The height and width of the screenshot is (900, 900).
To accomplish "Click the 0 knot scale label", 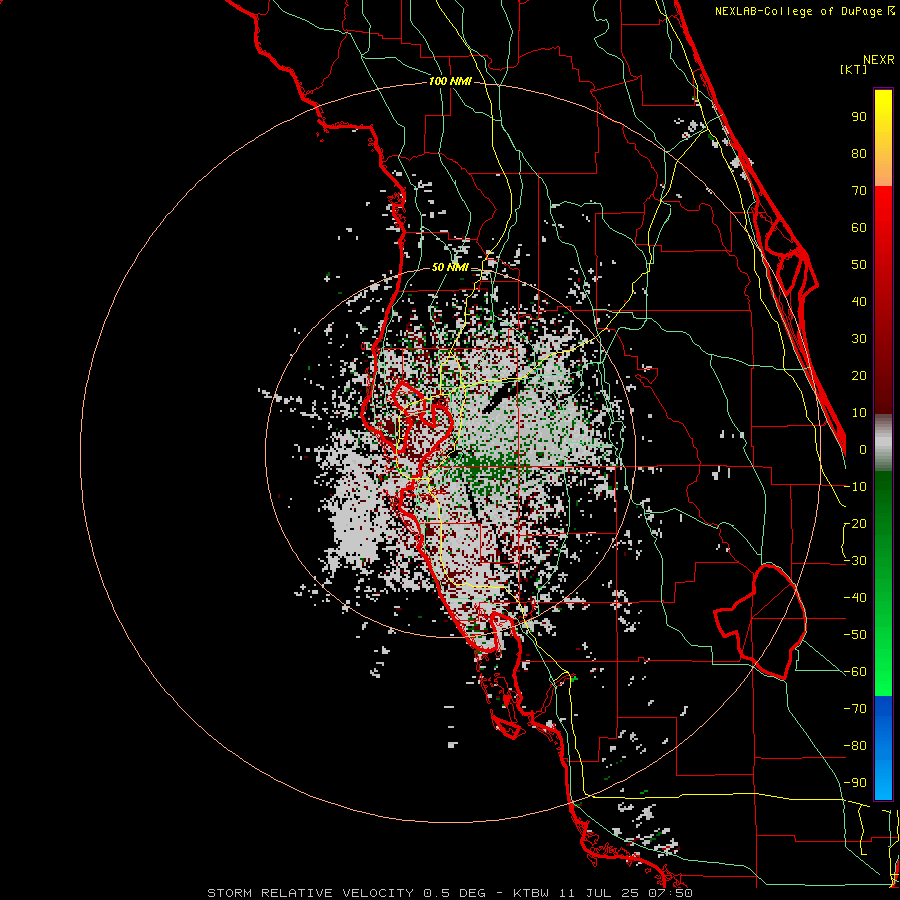I will click(x=863, y=450).
